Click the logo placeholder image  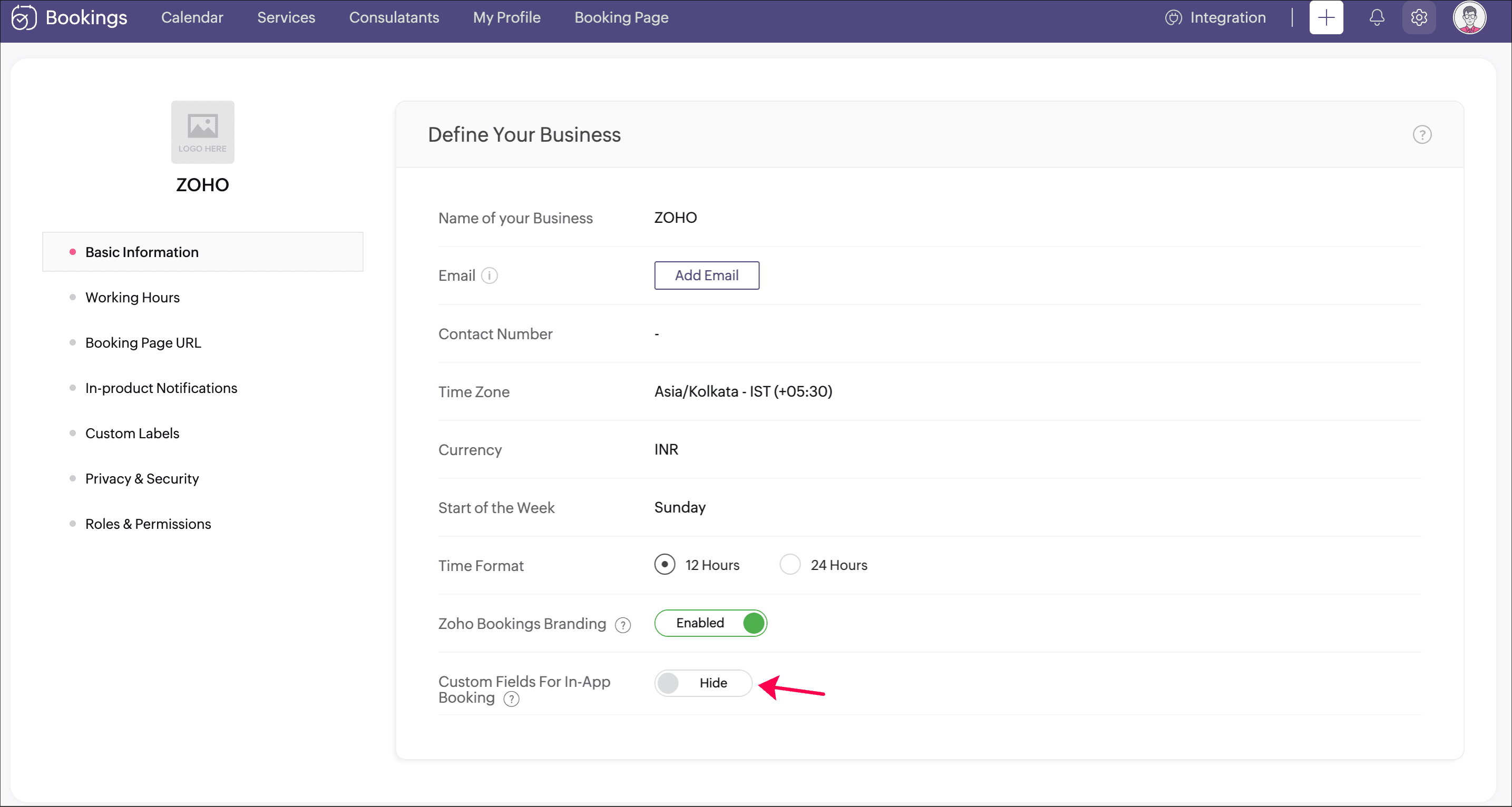pyautogui.click(x=202, y=132)
